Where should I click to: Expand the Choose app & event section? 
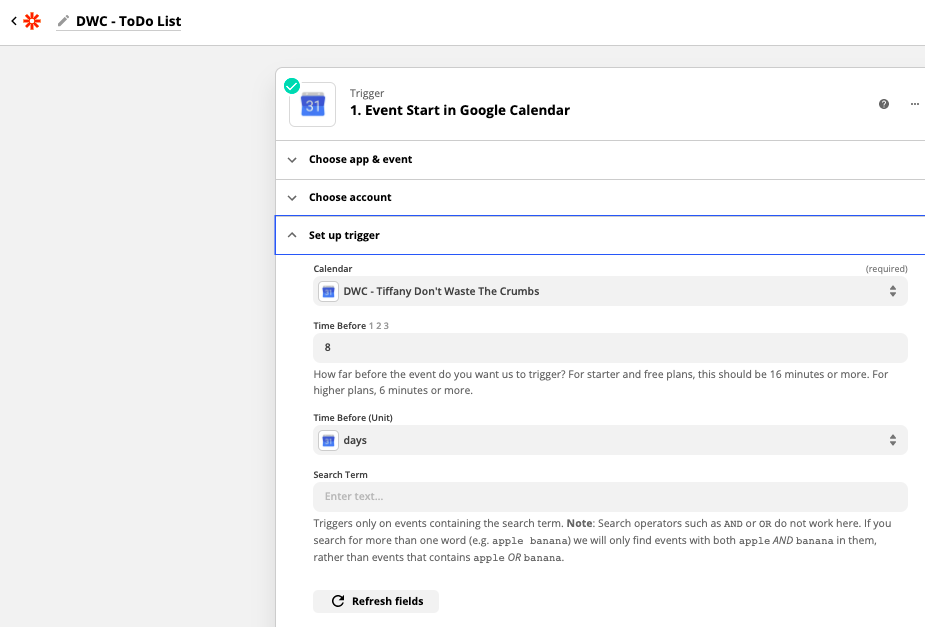pyautogui.click(x=600, y=160)
